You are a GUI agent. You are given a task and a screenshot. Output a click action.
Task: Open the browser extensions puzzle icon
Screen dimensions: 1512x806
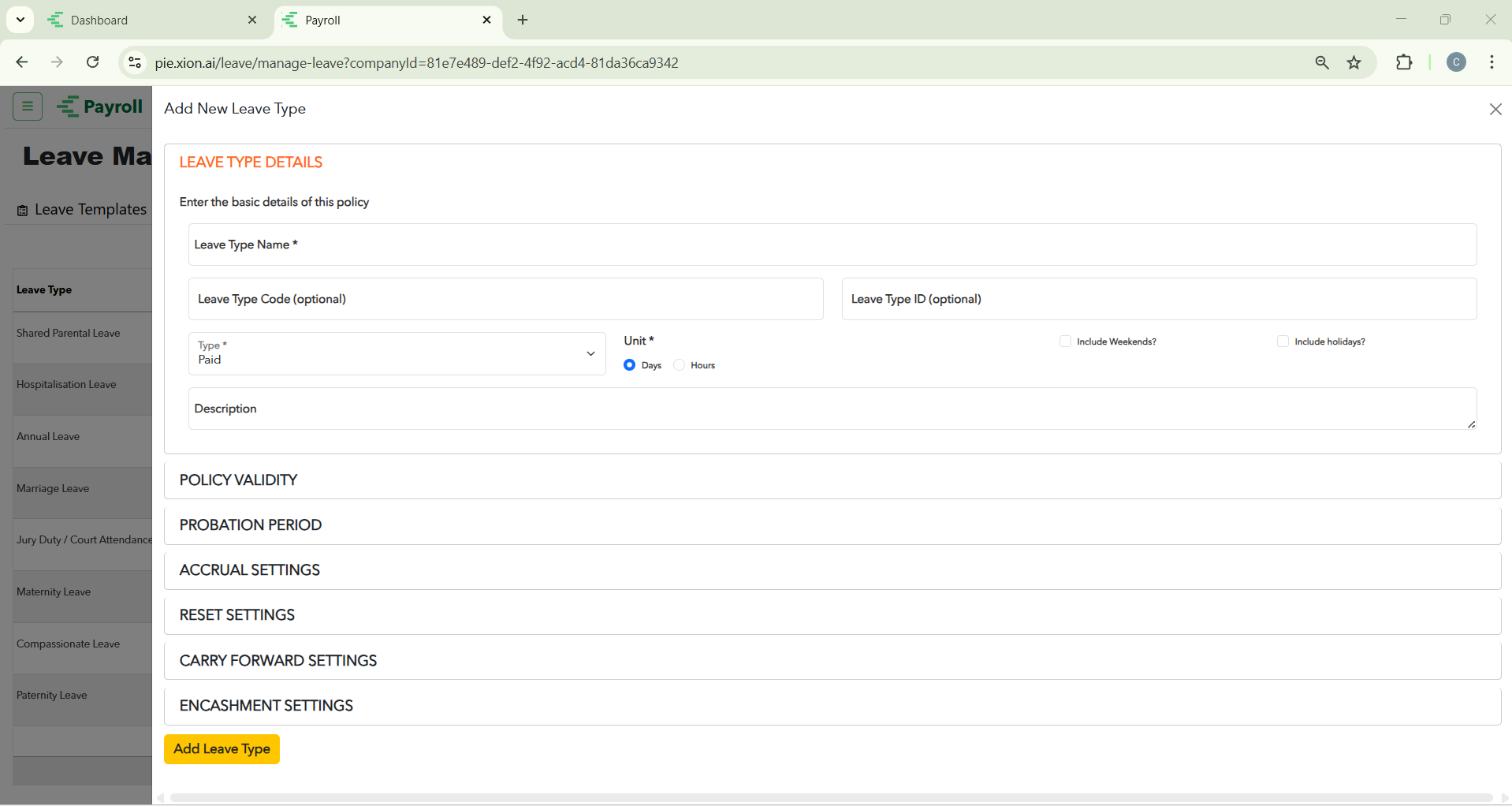click(x=1403, y=62)
